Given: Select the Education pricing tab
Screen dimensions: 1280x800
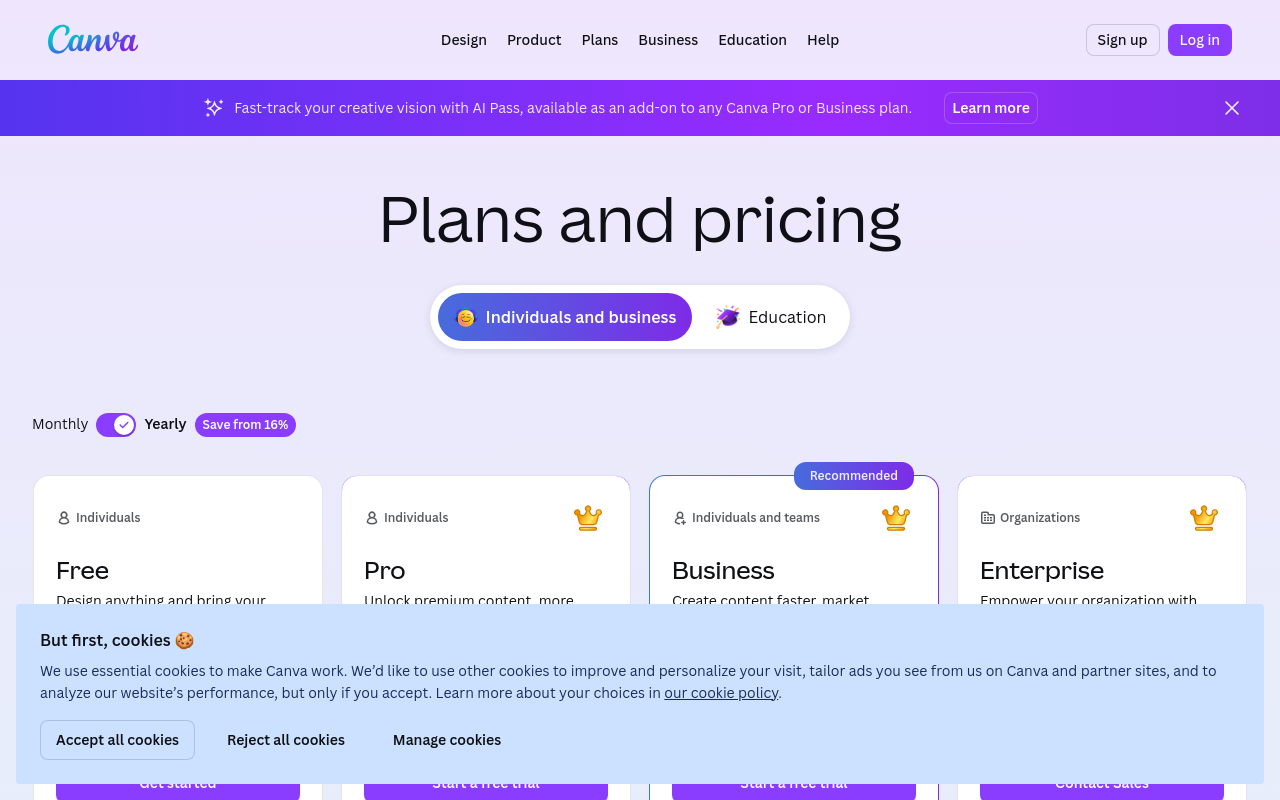Looking at the screenshot, I should (x=770, y=316).
